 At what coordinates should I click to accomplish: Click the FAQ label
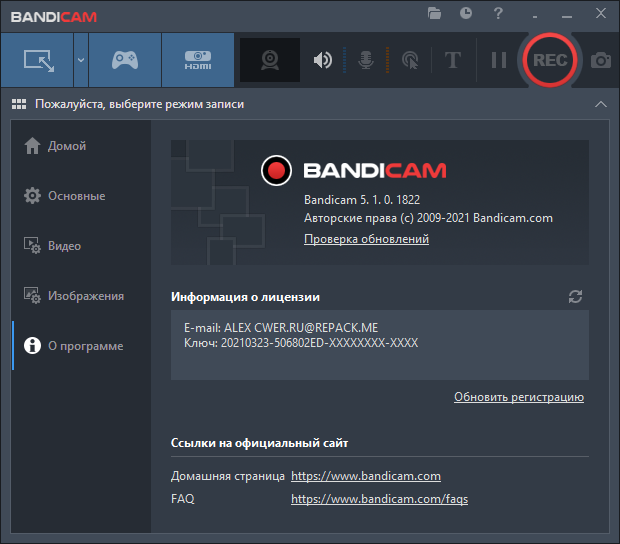(x=183, y=499)
